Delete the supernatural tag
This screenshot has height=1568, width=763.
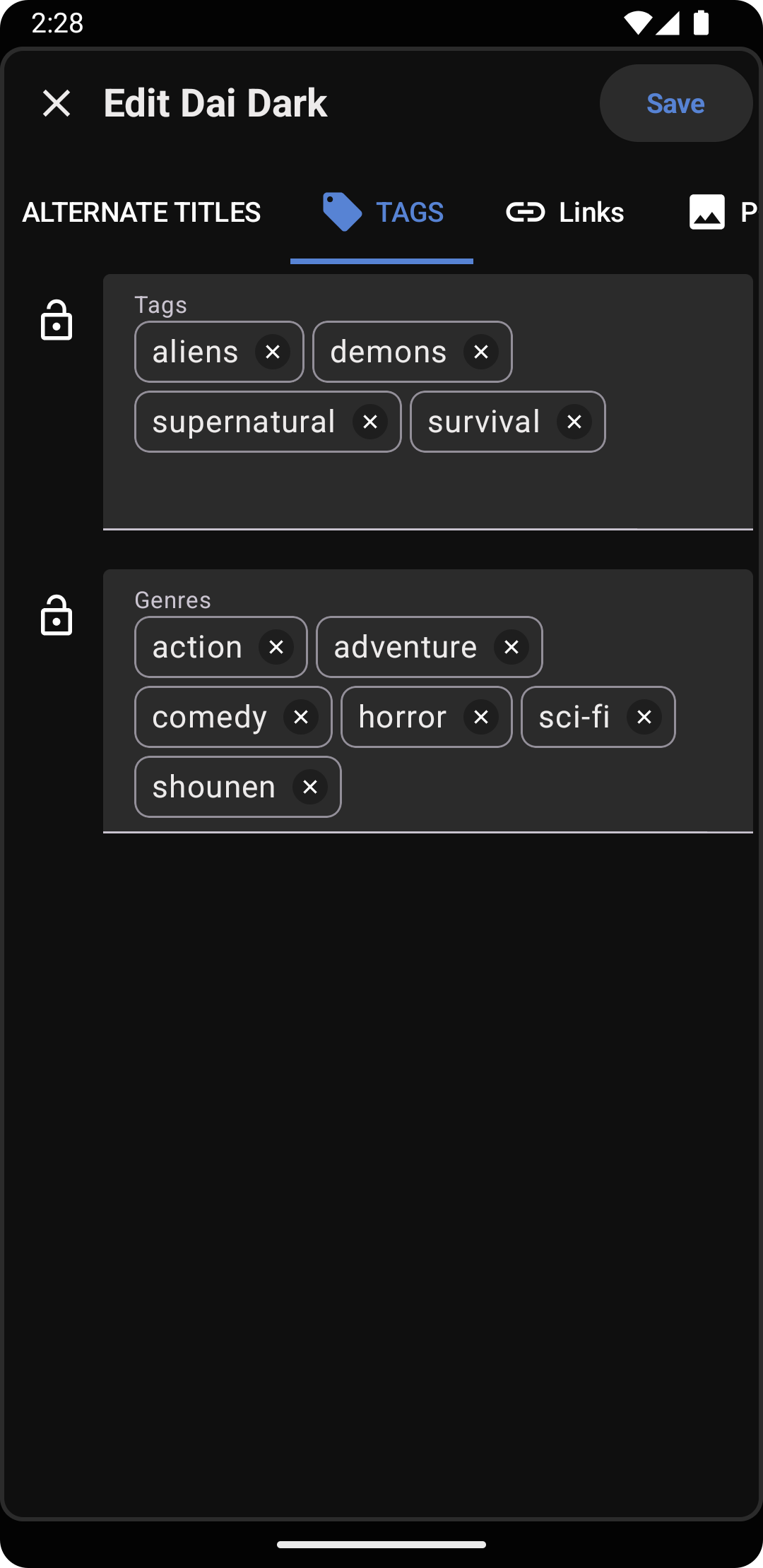tap(370, 422)
